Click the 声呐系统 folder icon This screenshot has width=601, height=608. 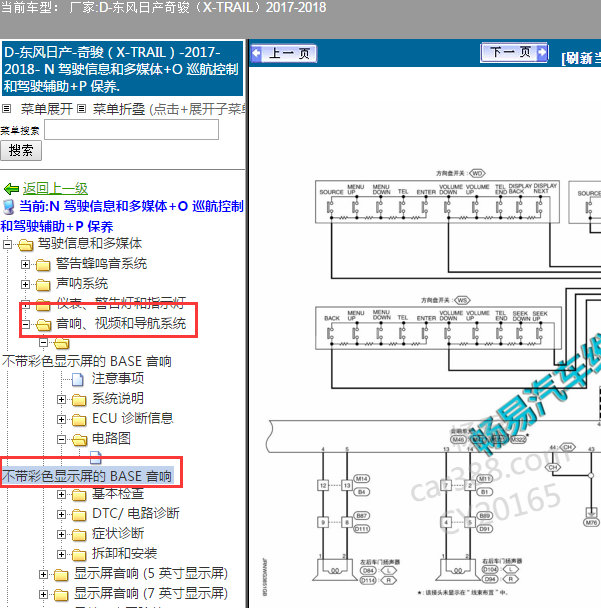tap(43, 285)
